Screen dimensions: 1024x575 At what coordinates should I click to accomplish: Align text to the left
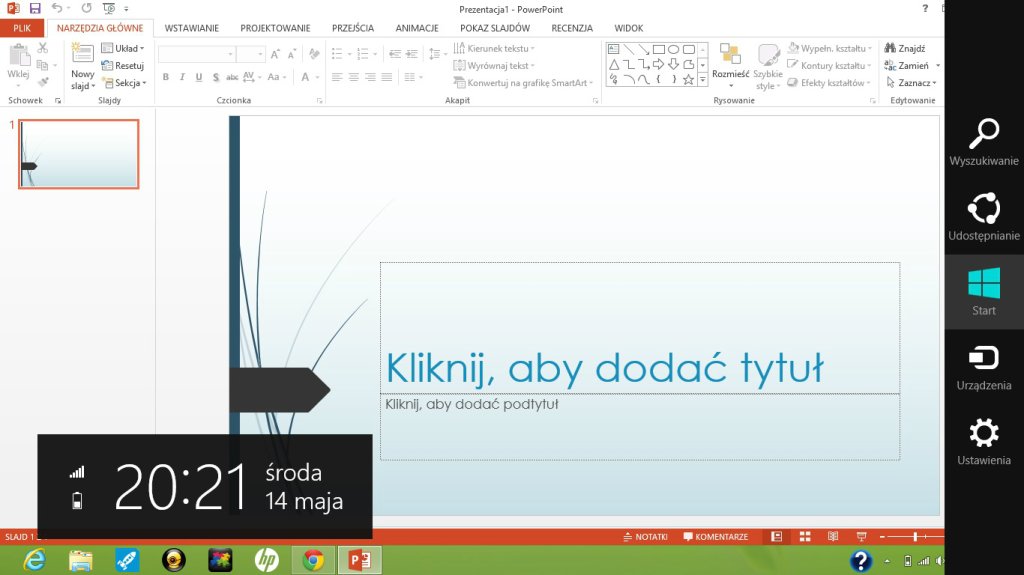337,77
